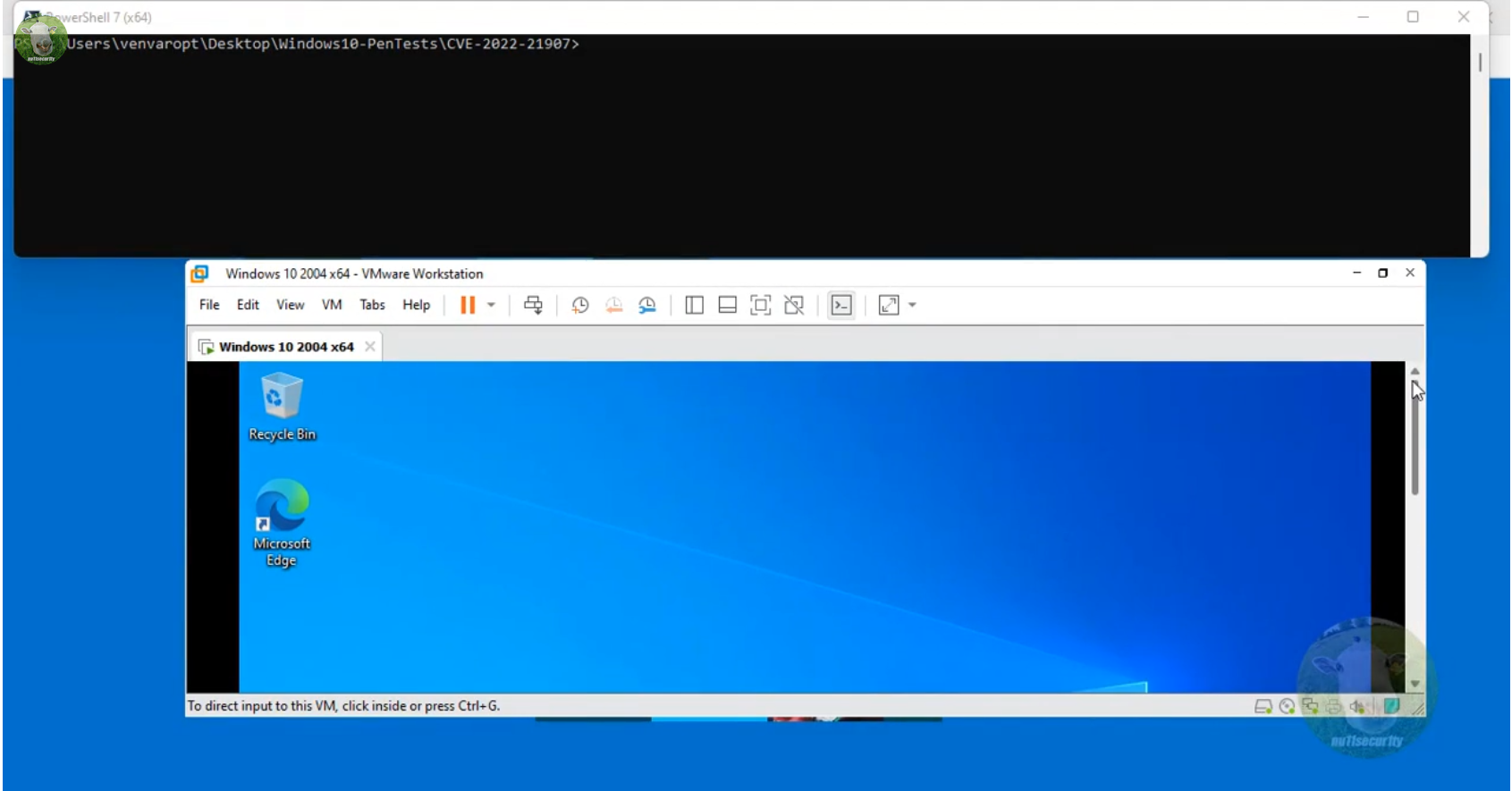Click the VMware Workstation title bar icon
This screenshot has width=1512, height=791.
199,273
